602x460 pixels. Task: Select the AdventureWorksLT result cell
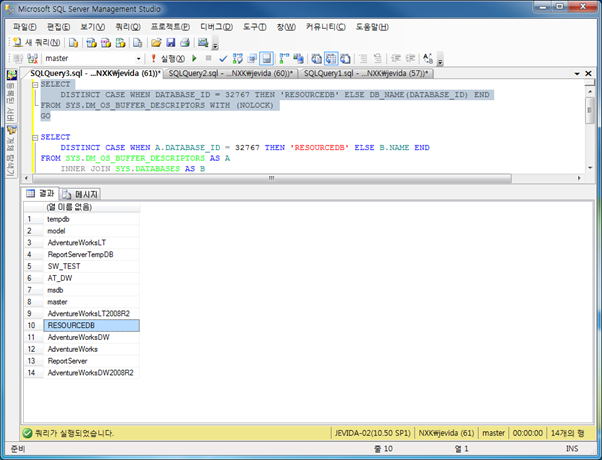(92, 243)
